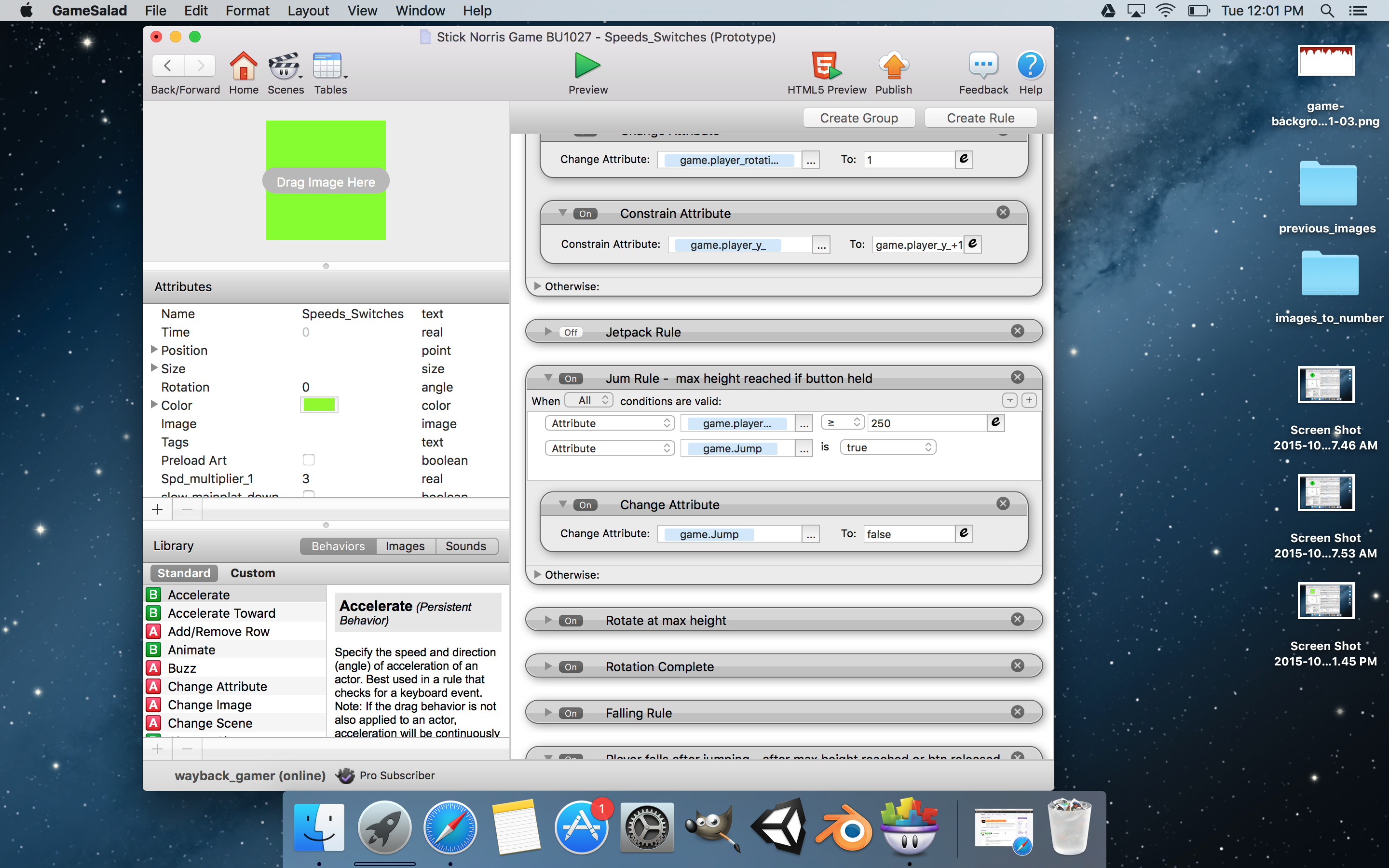Open GIMP from the Dock

tap(712, 828)
